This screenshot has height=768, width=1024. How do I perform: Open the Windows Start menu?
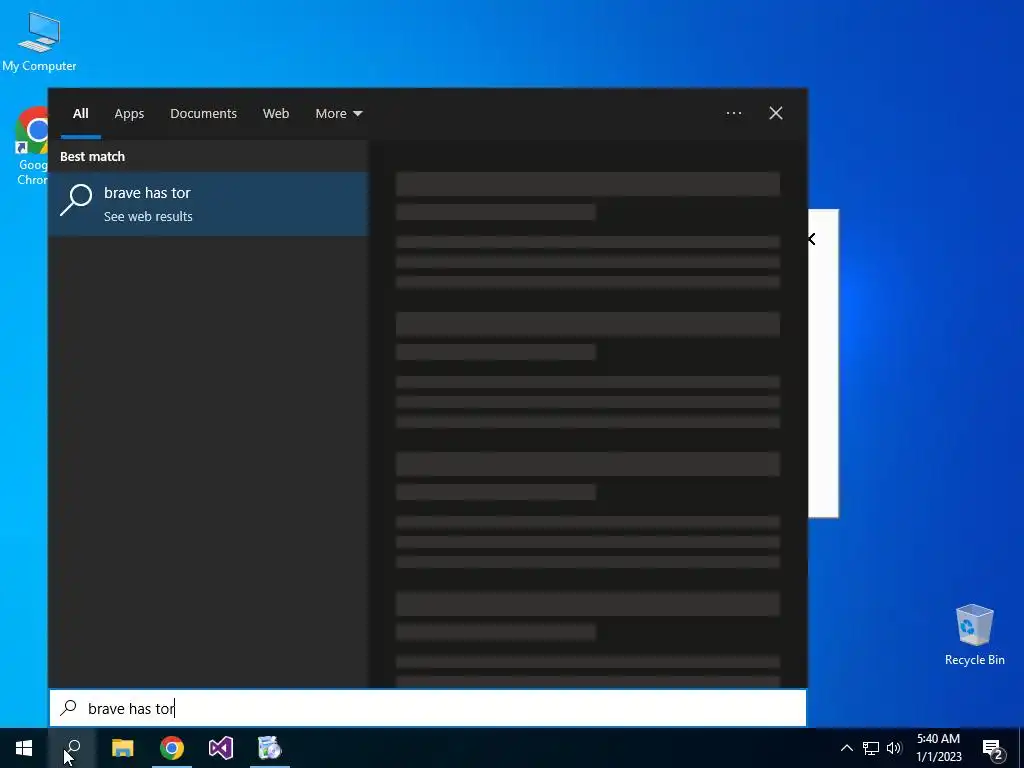point(24,748)
